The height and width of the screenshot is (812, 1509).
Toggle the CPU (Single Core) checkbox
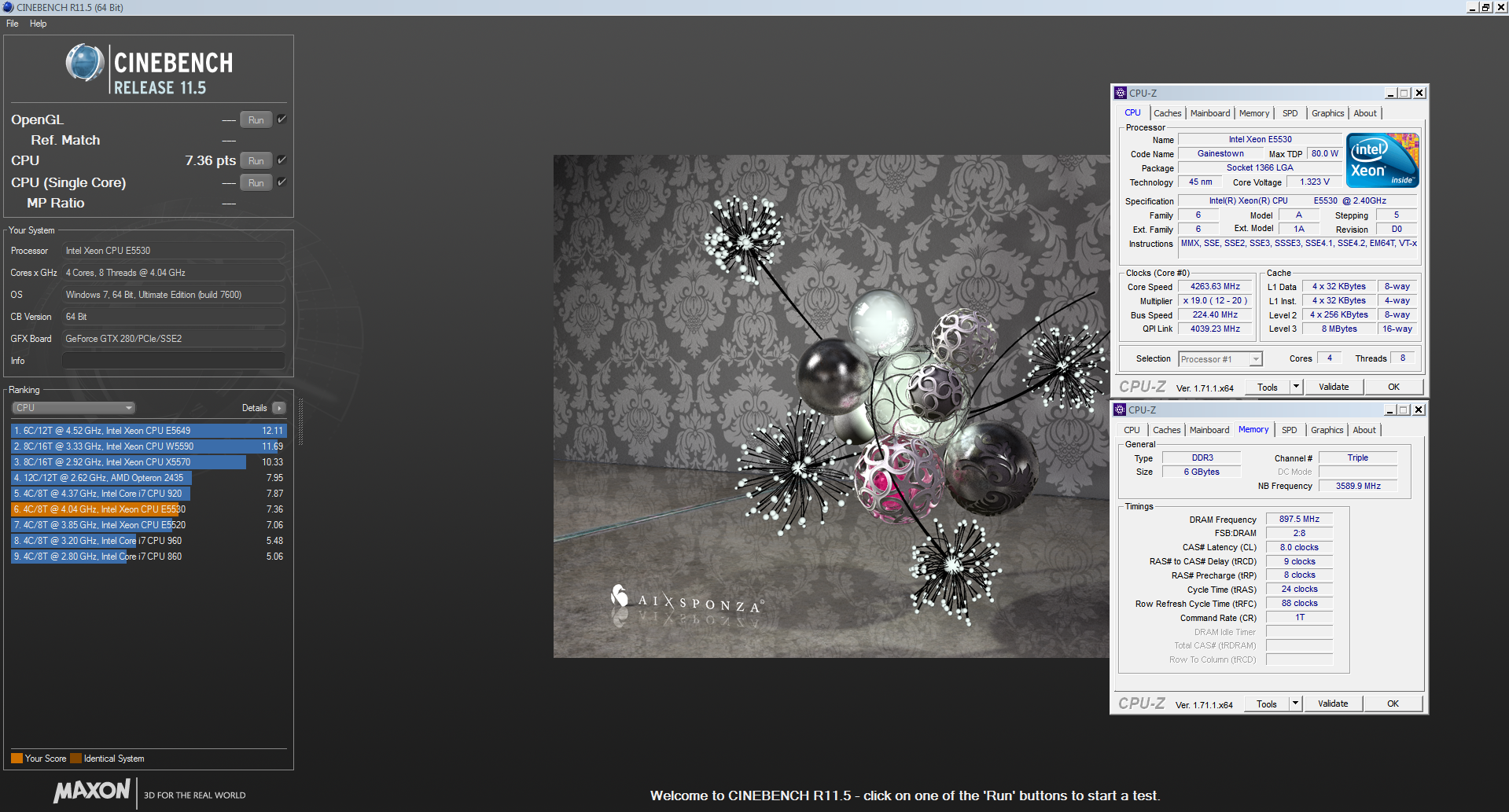tap(282, 182)
